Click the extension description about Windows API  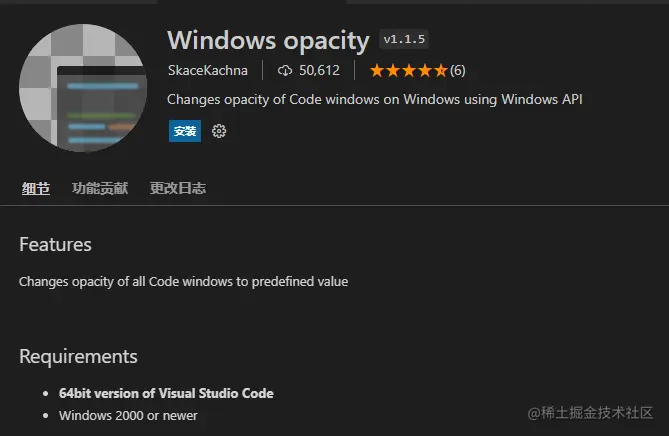coord(374,100)
